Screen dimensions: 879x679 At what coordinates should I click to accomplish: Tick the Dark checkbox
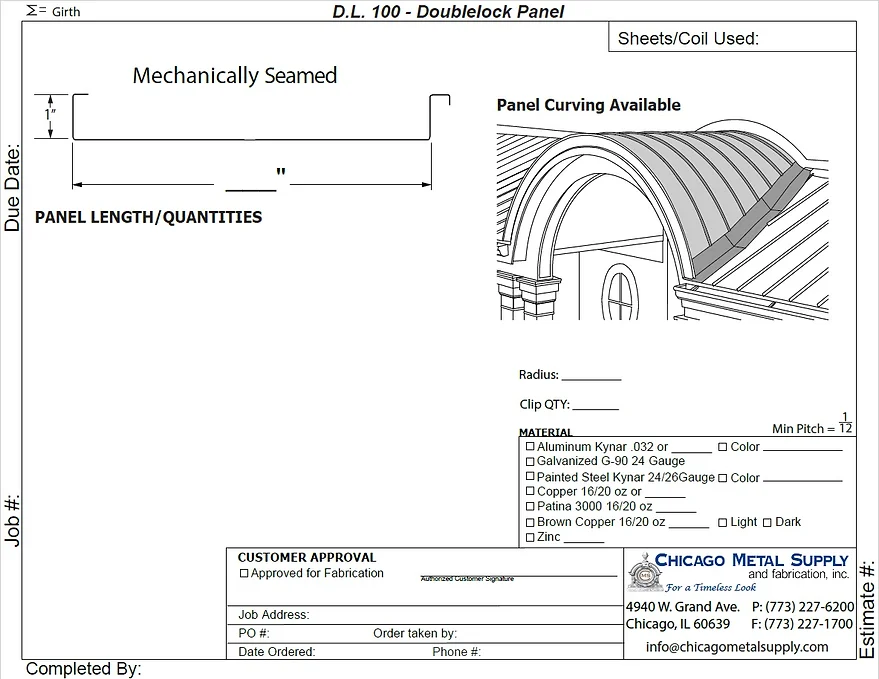[x=767, y=523]
